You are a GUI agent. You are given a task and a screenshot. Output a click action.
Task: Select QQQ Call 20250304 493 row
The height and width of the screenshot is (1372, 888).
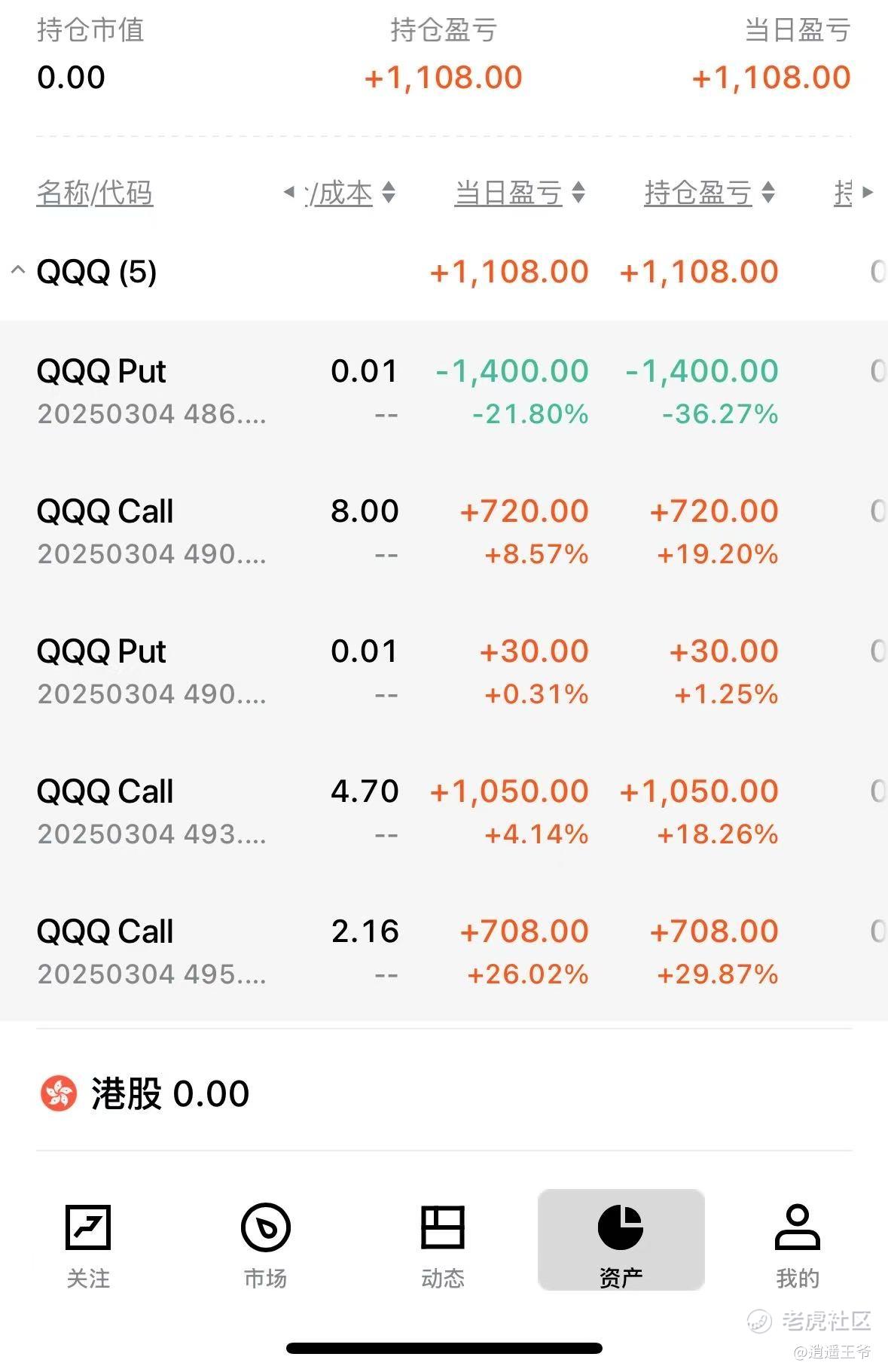pos(151,811)
